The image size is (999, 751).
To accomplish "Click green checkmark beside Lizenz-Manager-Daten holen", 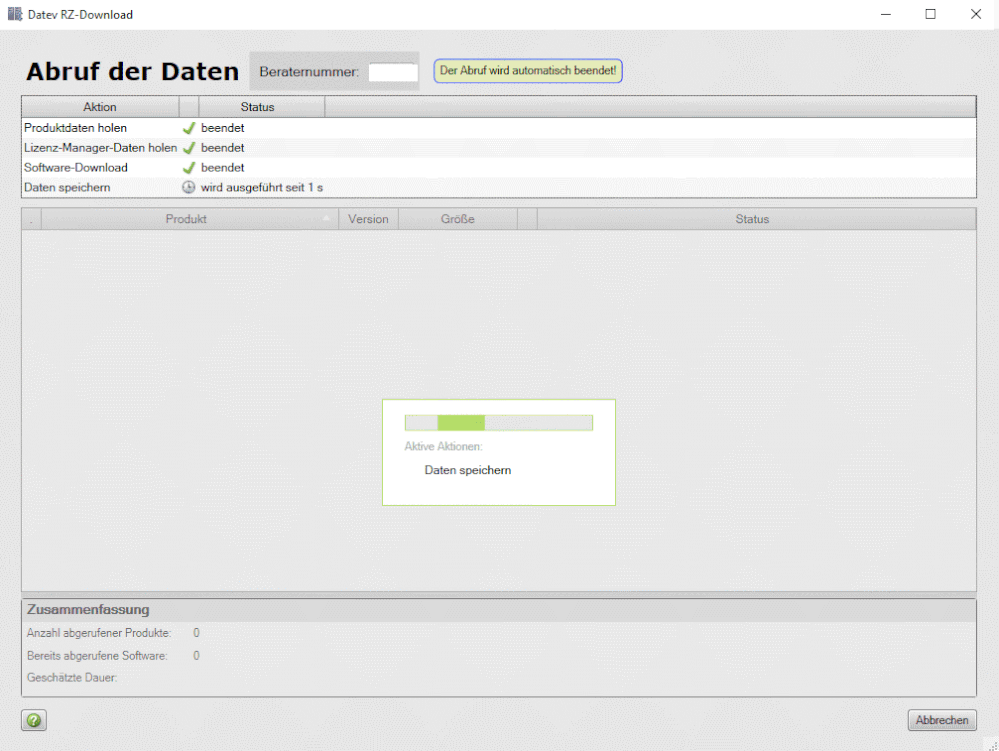I will click(x=189, y=148).
